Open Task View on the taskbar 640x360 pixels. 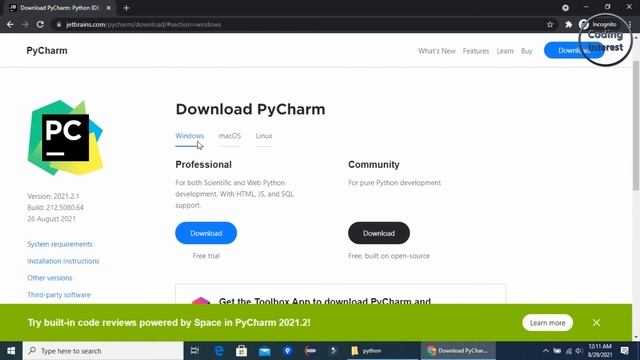point(195,351)
